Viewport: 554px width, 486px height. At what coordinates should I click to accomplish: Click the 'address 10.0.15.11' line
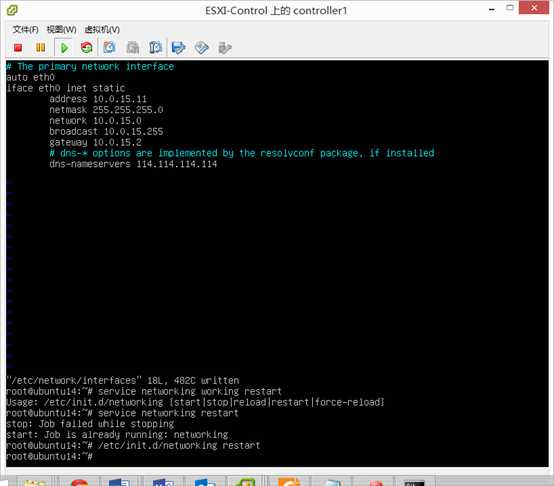point(98,99)
